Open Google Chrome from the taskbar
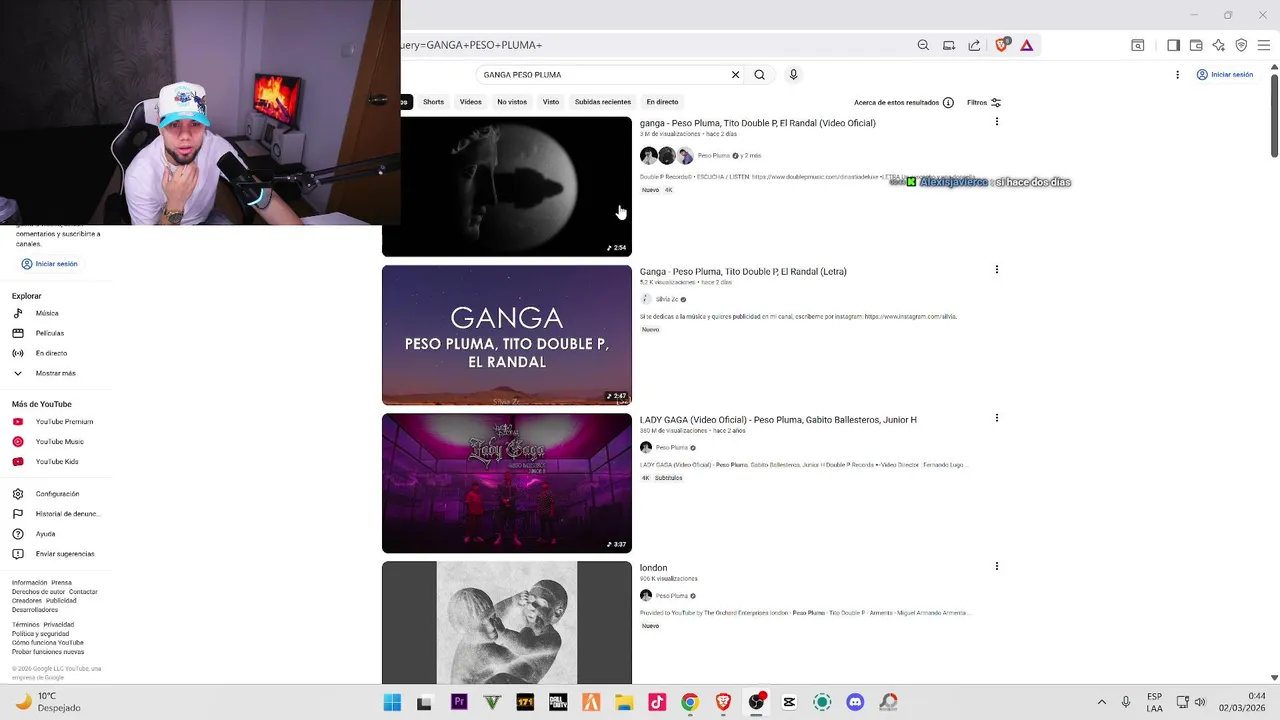Screen dimensions: 1280x720 (x=690, y=702)
